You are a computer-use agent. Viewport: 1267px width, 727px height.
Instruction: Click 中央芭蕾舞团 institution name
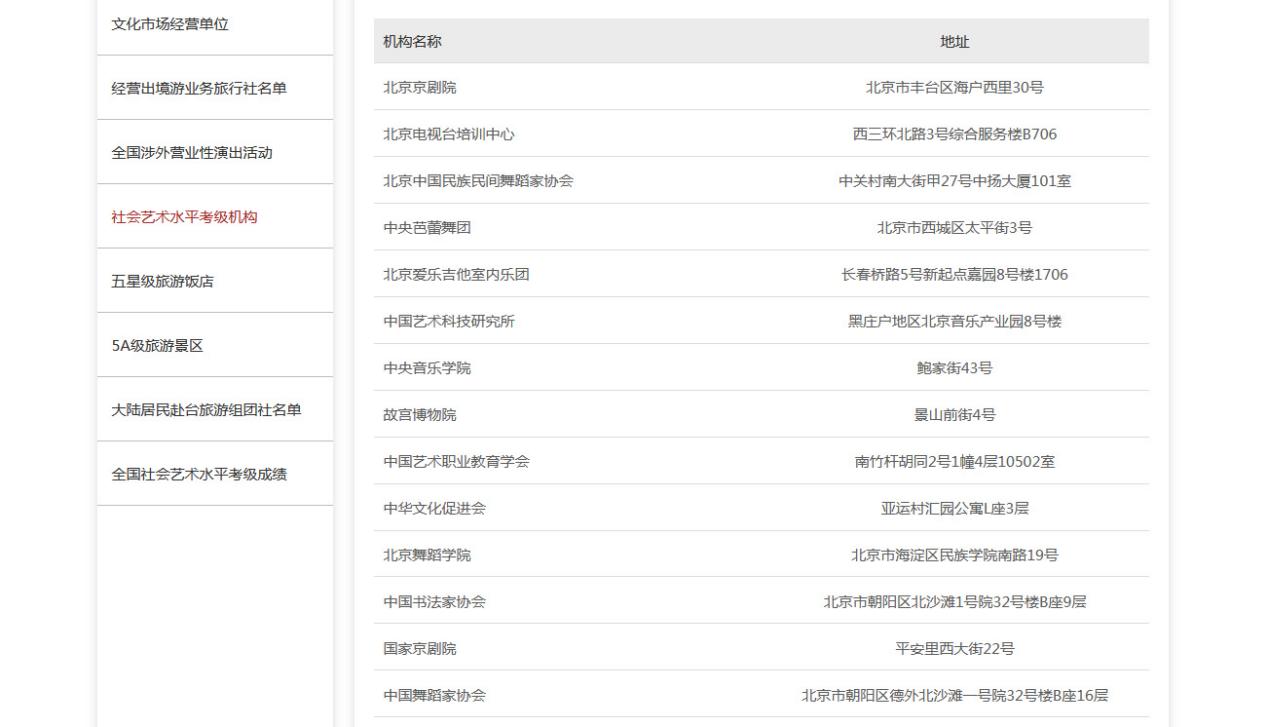427,227
